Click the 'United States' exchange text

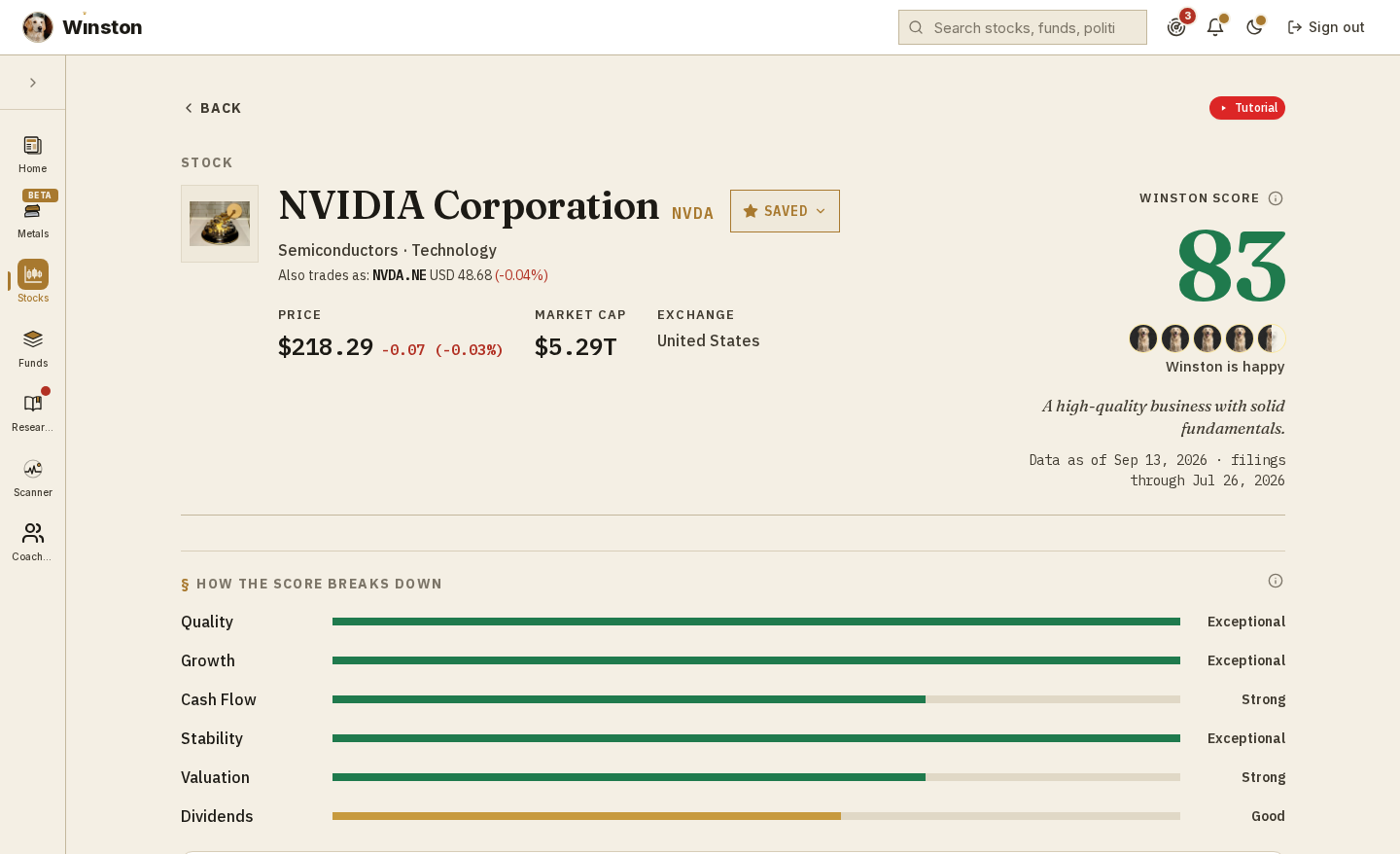[x=709, y=340]
